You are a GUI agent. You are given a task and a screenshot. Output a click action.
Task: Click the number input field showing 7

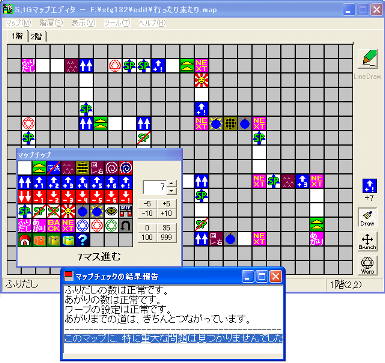[155, 187]
